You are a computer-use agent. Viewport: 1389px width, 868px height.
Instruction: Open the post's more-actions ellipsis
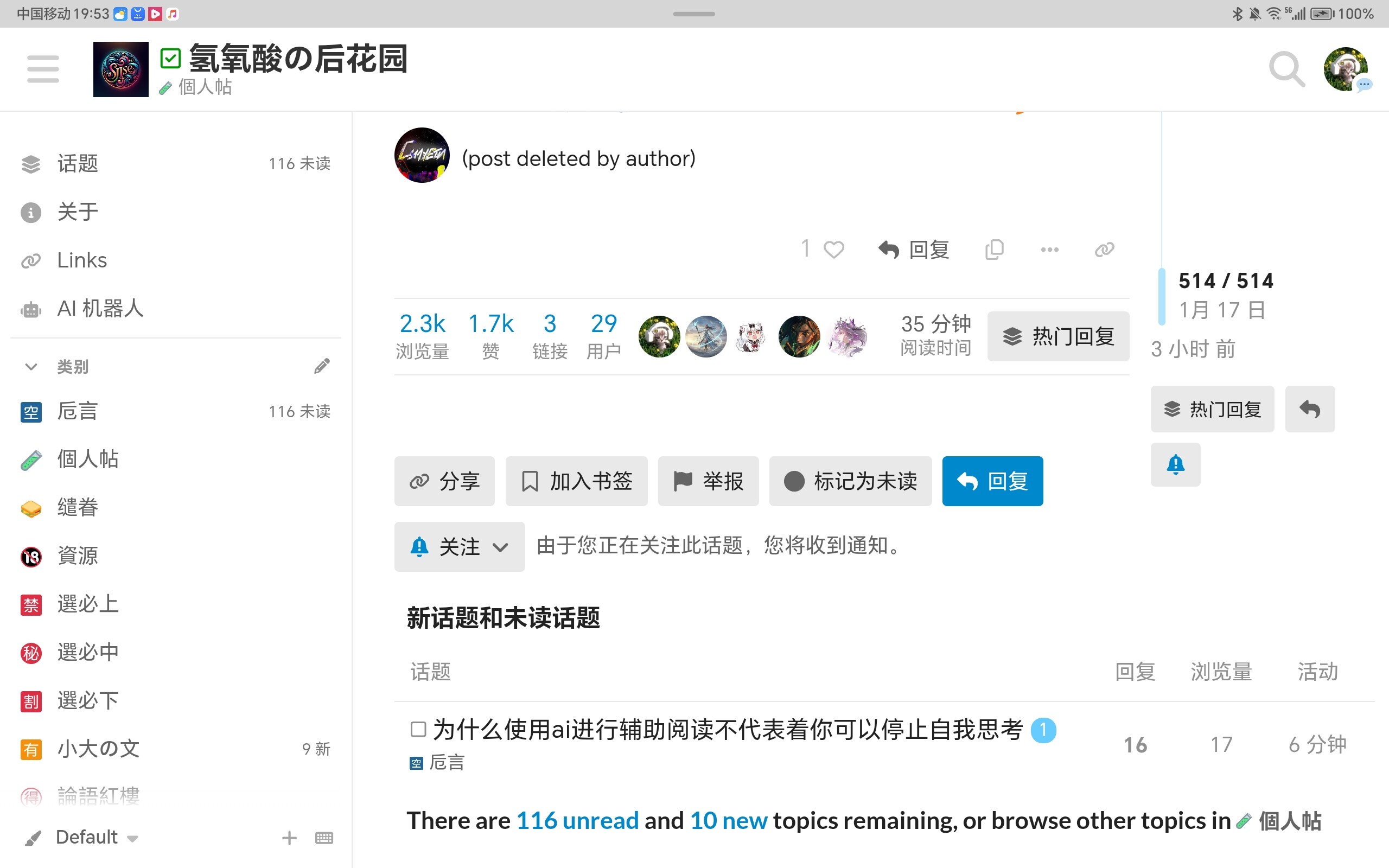[x=1049, y=250]
